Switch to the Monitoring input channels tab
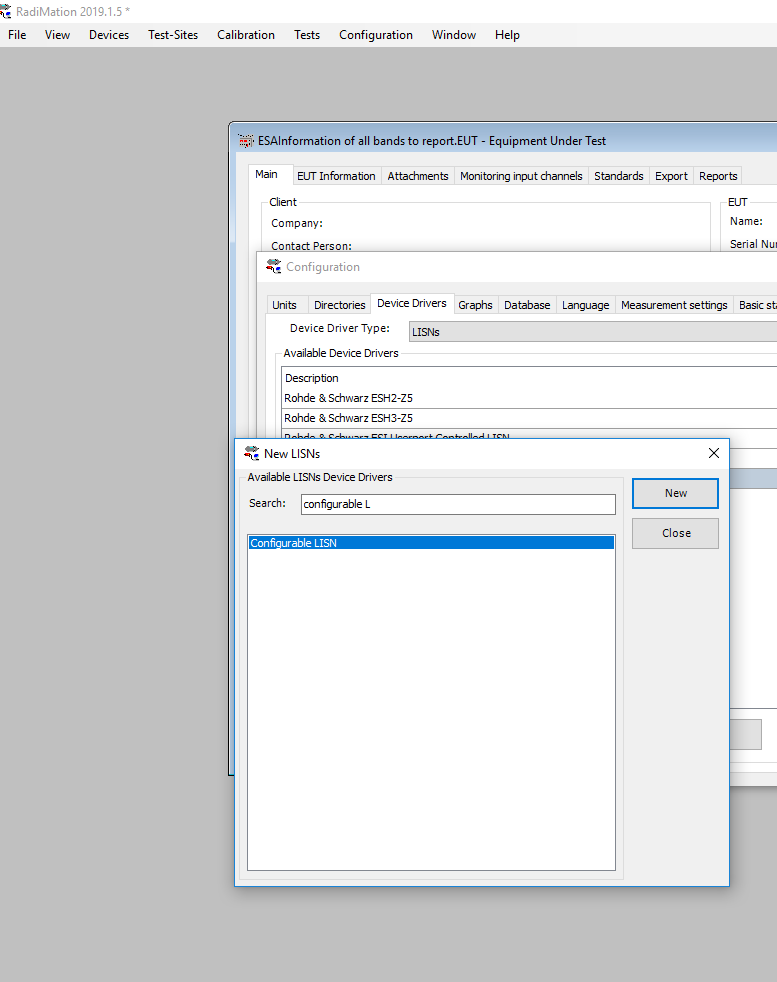This screenshot has width=777, height=982. tap(521, 176)
